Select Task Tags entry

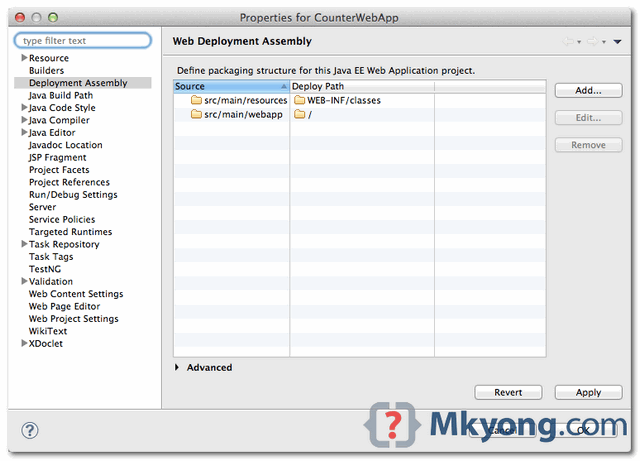click(x=51, y=256)
